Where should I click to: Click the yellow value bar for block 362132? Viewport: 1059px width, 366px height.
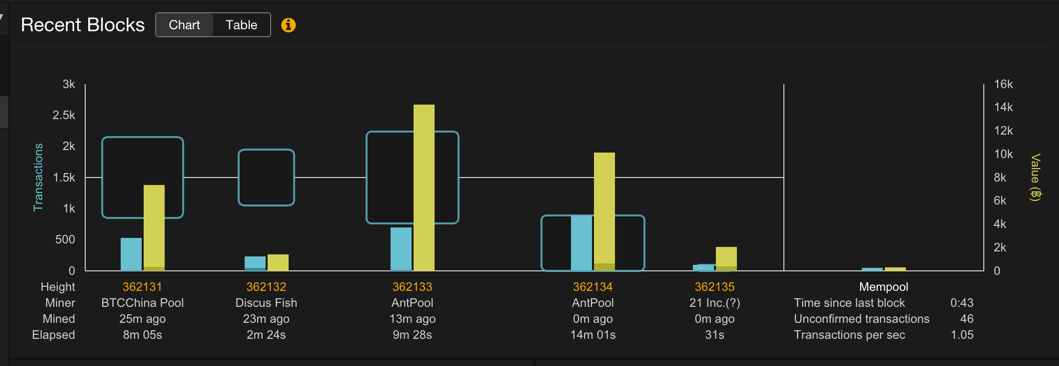[x=278, y=262]
